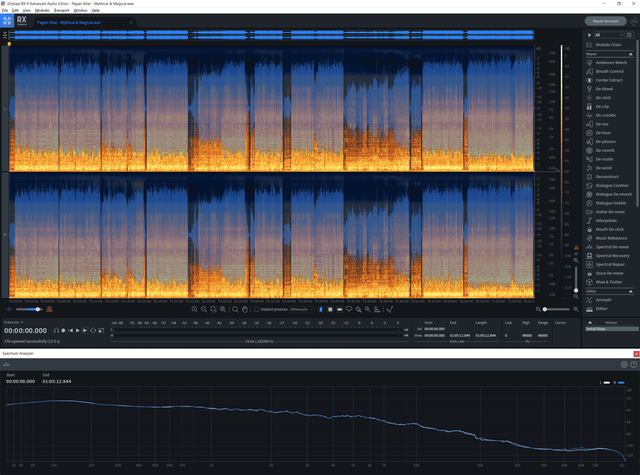
Task: Rewind to the start
Action: [x=70, y=331]
